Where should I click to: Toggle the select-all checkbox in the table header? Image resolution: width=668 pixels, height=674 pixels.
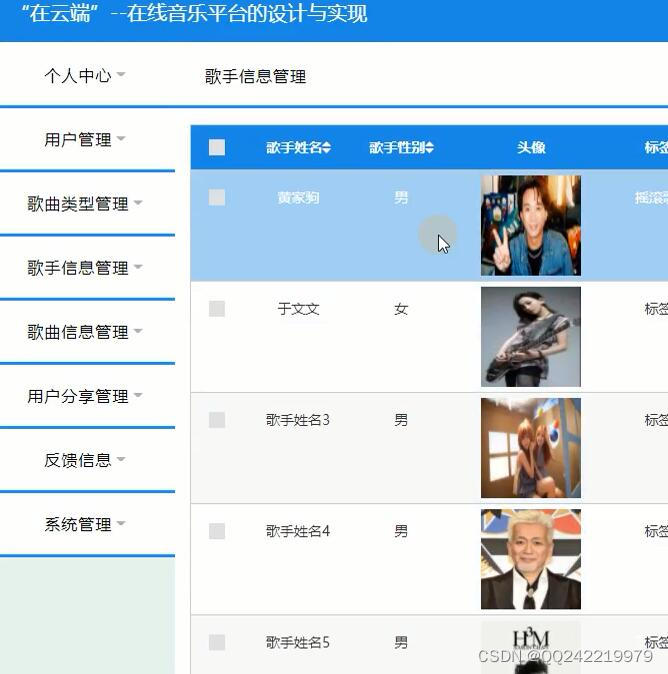(x=217, y=147)
